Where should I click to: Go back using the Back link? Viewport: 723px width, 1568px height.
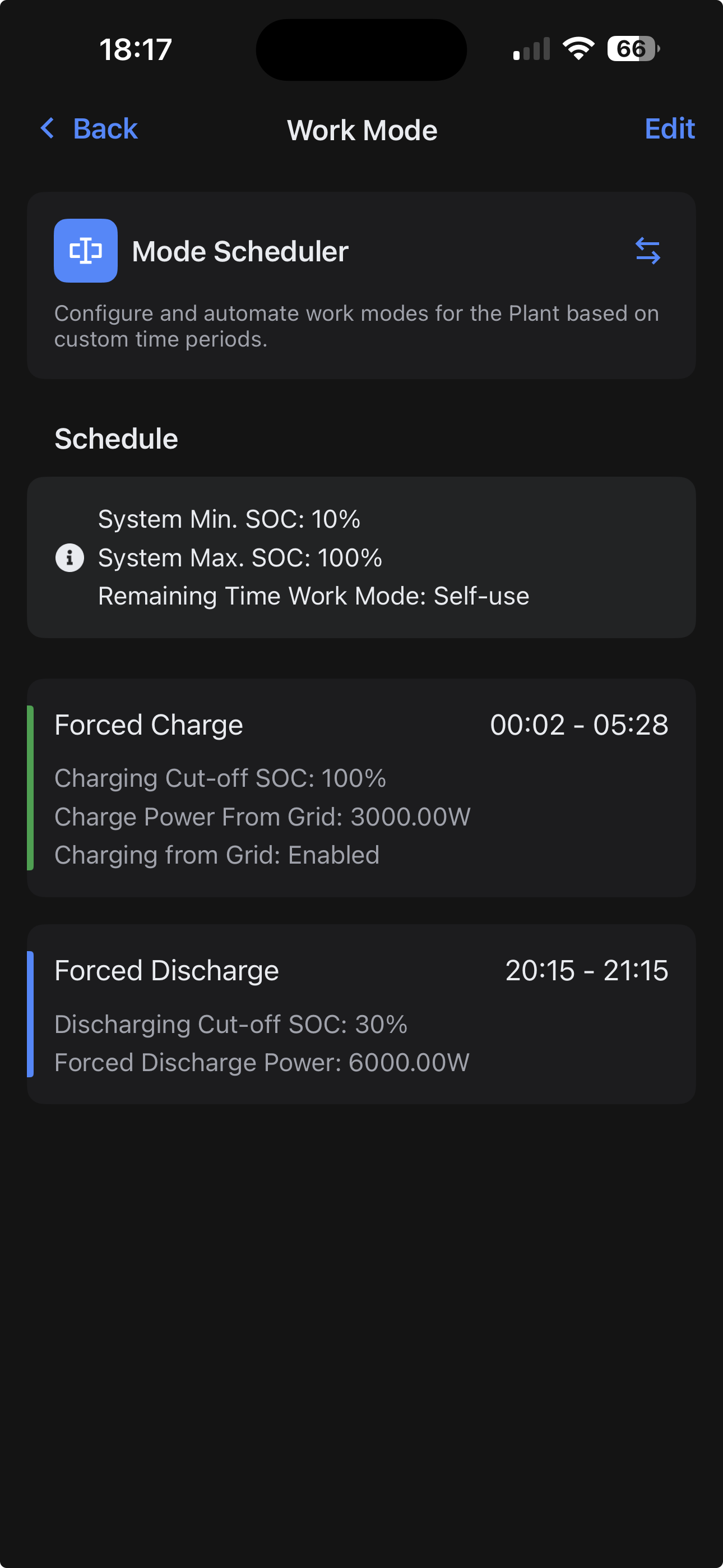pos(105,129)
